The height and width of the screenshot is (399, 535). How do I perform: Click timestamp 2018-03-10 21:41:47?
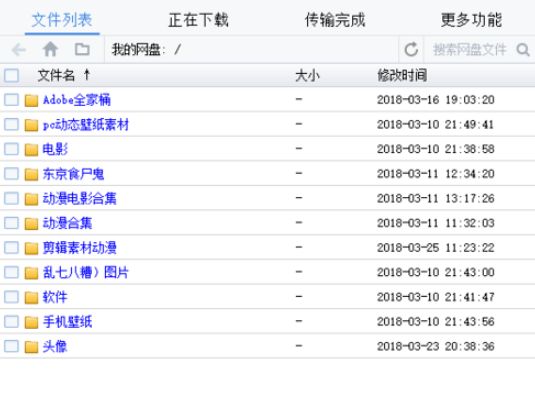436,297
